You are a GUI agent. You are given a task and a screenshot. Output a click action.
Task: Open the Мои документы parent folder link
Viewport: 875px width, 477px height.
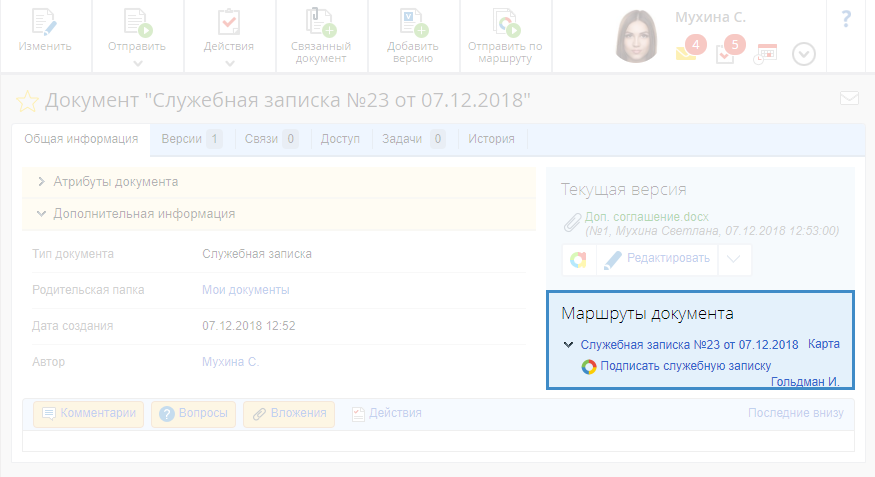(246, 290)
